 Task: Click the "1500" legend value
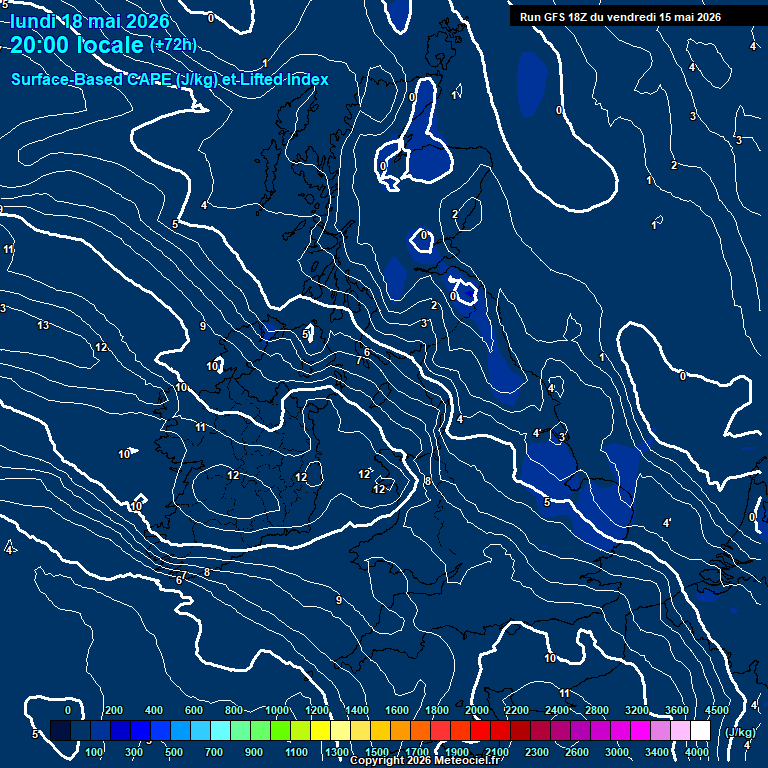pyautogui.click(x=377, y=752)
